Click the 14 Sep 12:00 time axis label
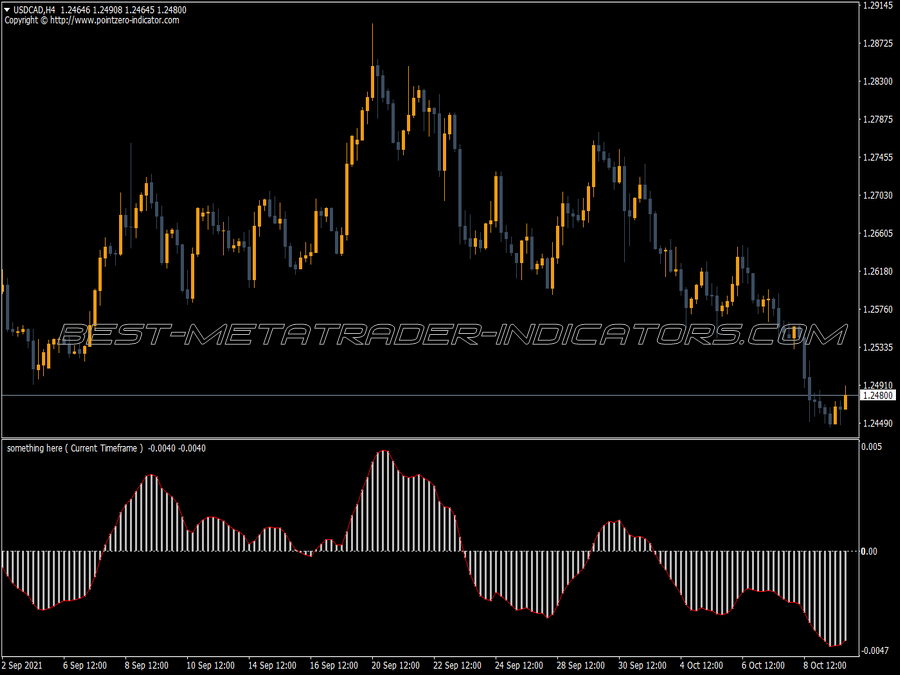This screenshot has height=675, width=900. [272, 665]
